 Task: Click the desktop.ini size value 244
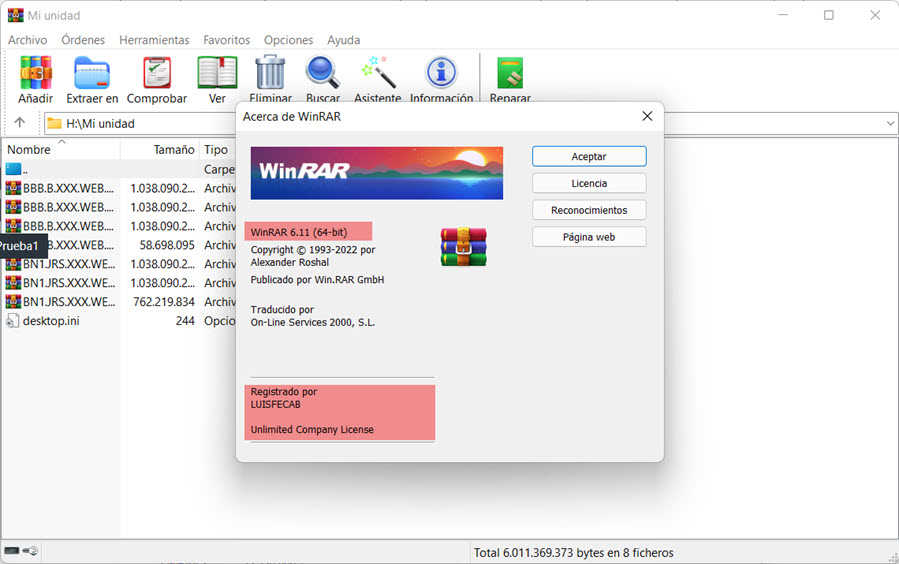coord(185,321)
